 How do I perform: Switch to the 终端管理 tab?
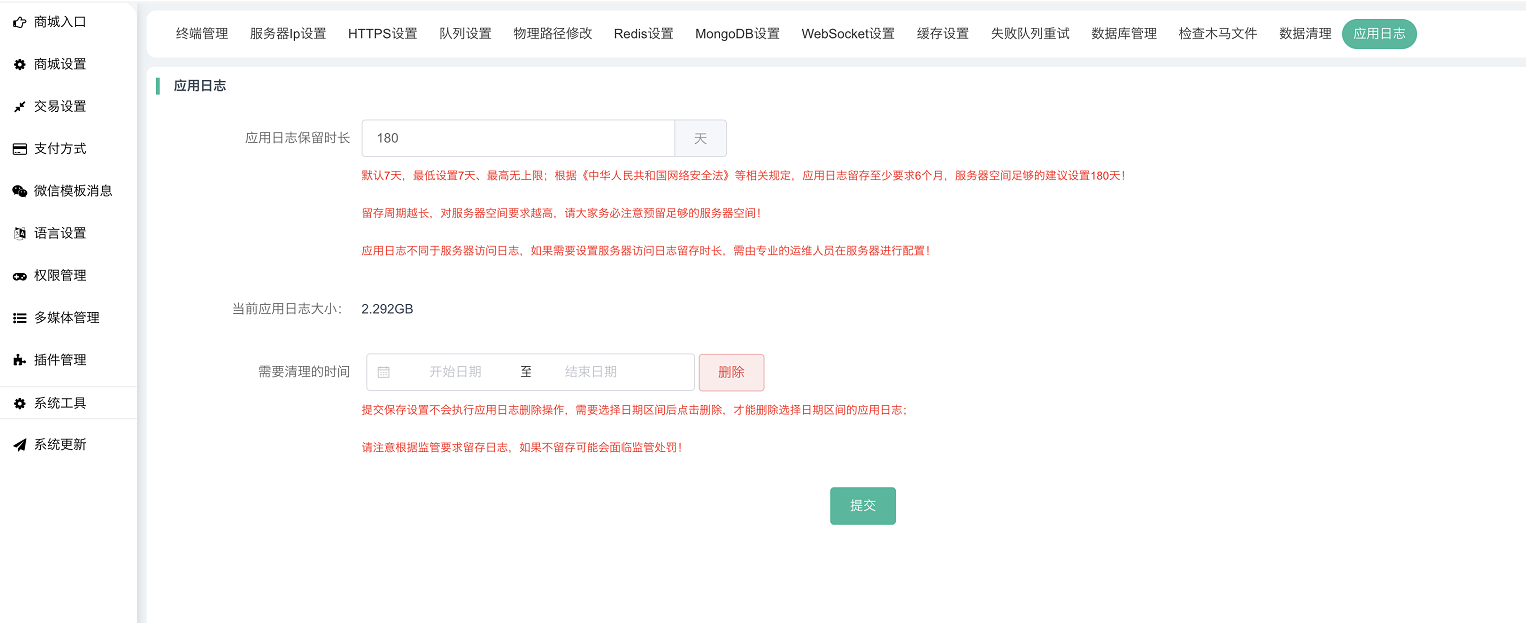coord(202,34)
